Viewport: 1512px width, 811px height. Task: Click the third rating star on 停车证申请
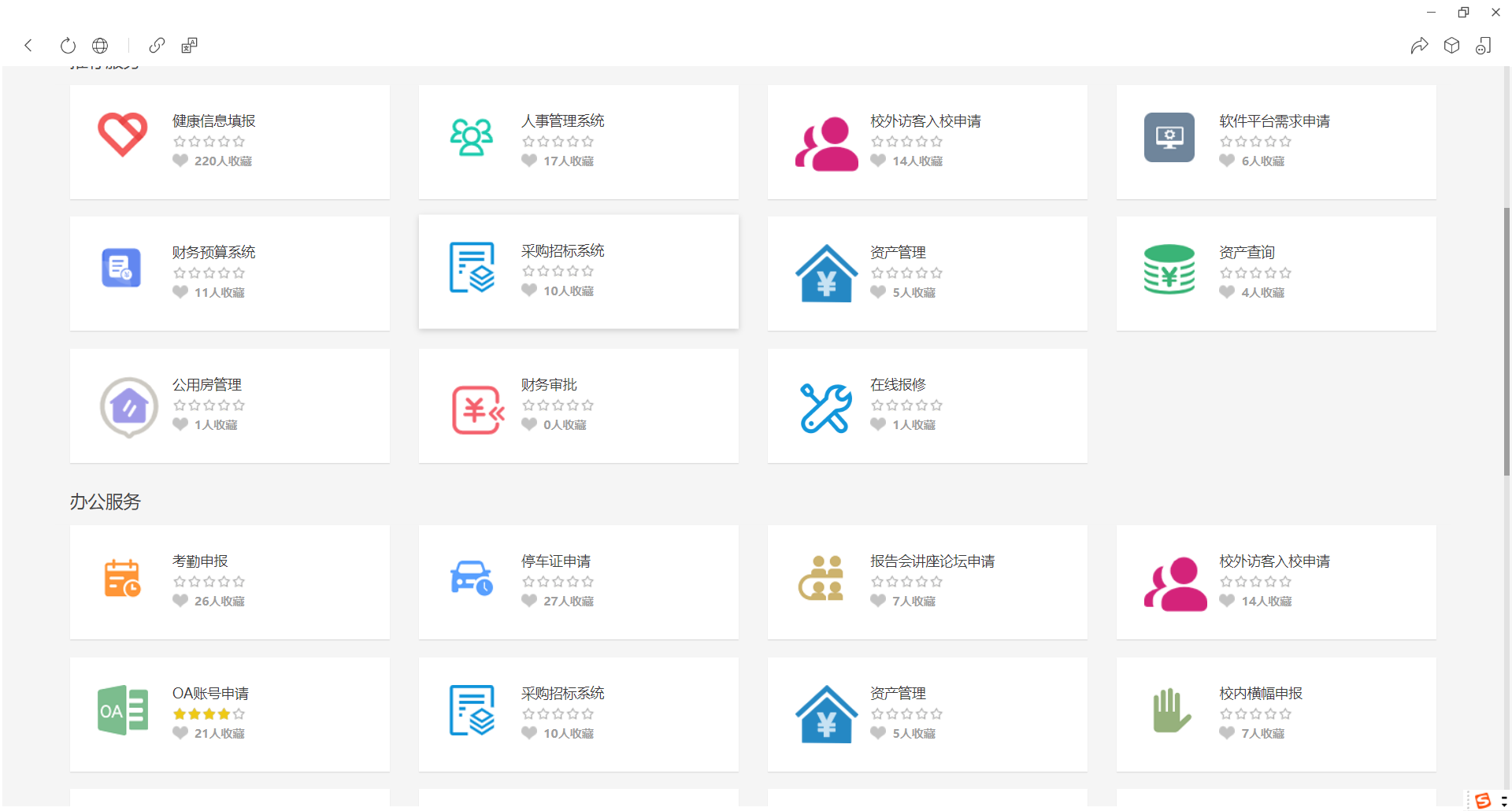(558, 582)
